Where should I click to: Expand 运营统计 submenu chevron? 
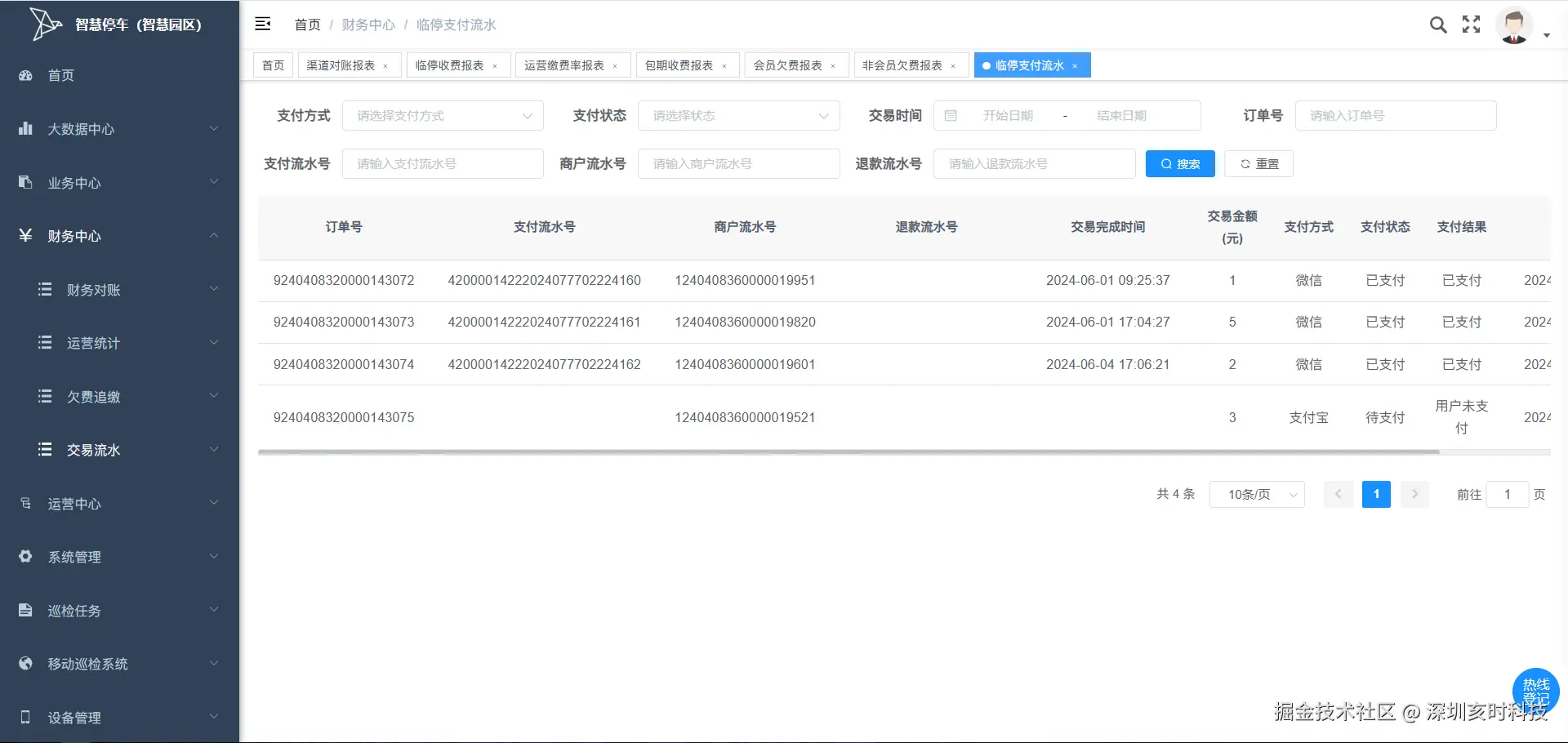pos(214,342)
